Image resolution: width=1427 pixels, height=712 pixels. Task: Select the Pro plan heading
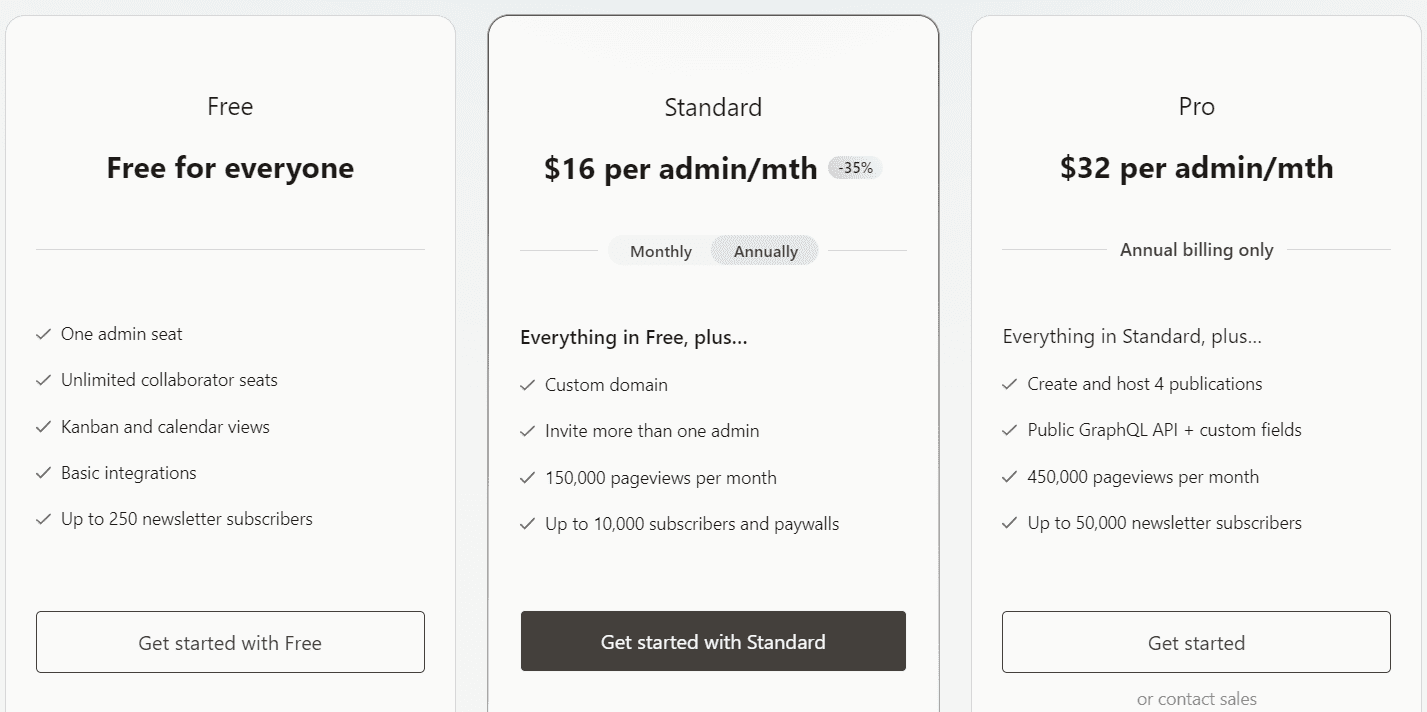(1196, 106)
